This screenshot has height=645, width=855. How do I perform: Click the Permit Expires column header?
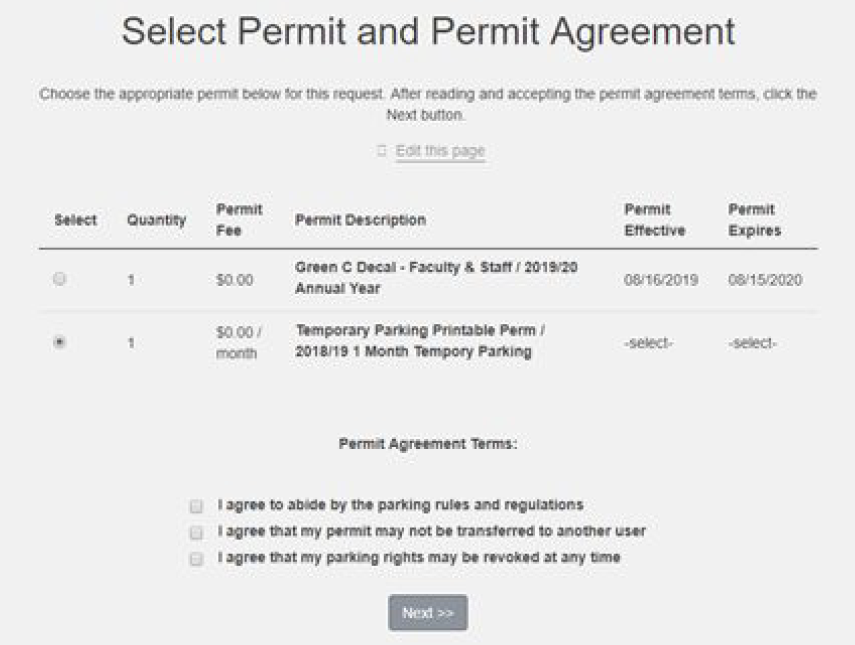752,220
